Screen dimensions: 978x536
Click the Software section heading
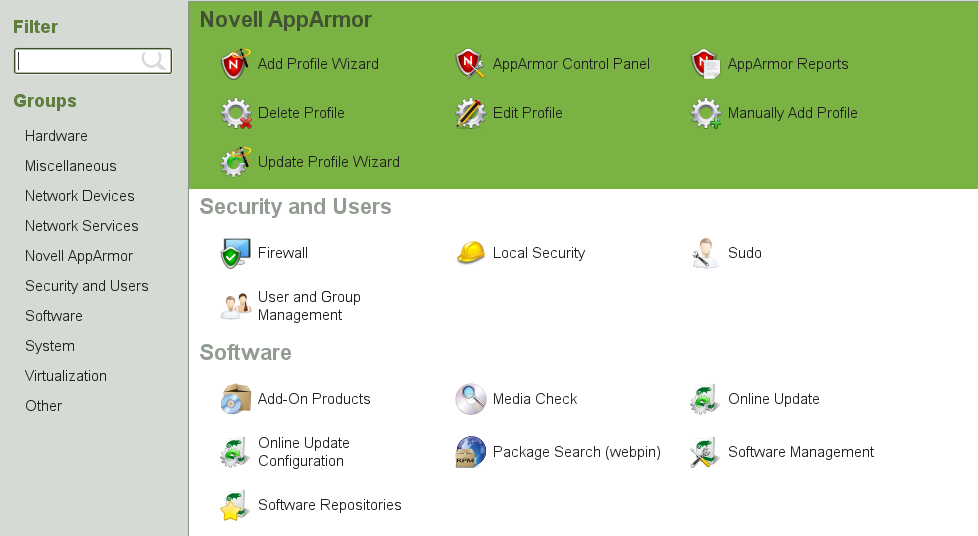246,353
